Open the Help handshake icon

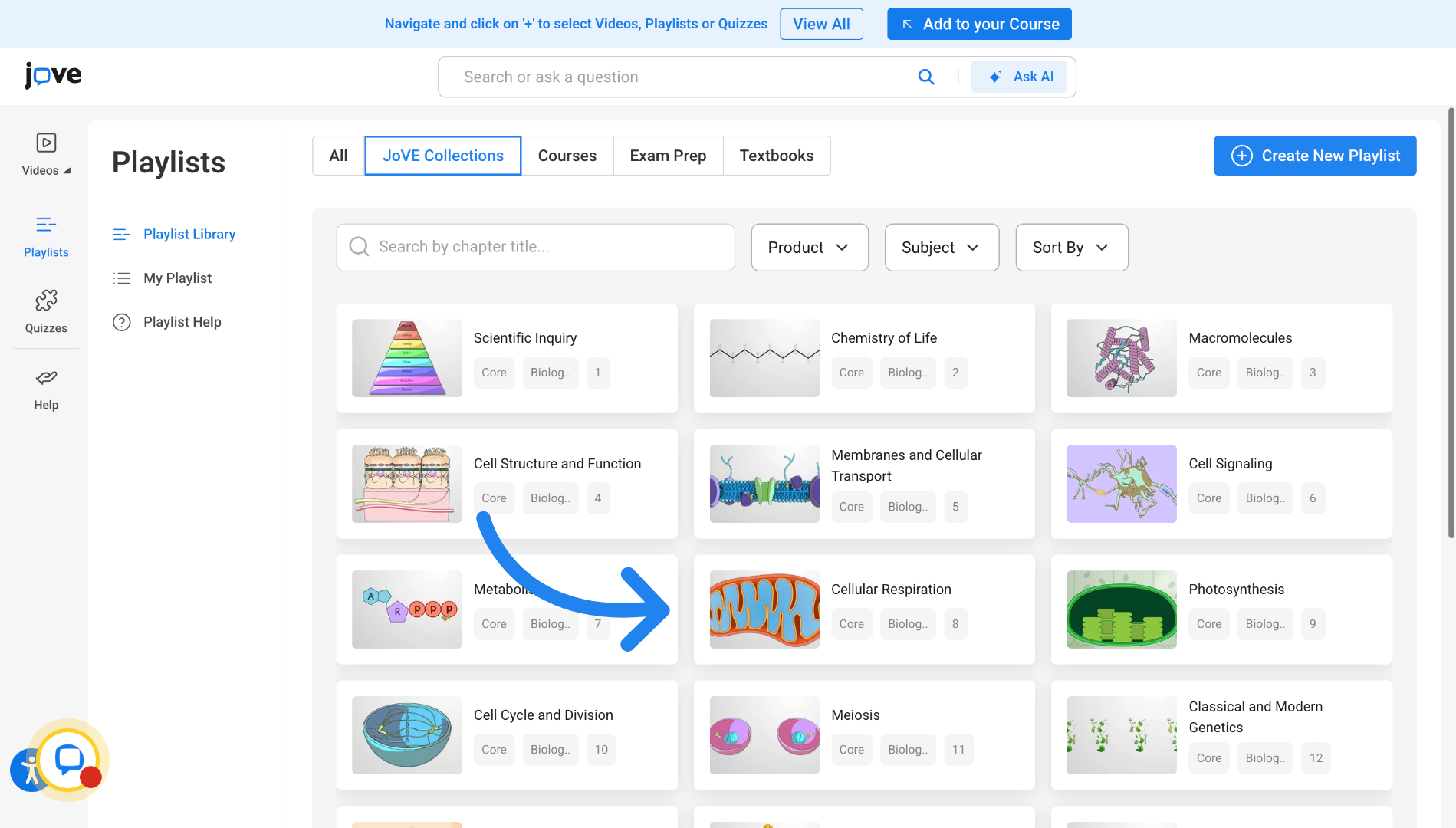[46, 377]
